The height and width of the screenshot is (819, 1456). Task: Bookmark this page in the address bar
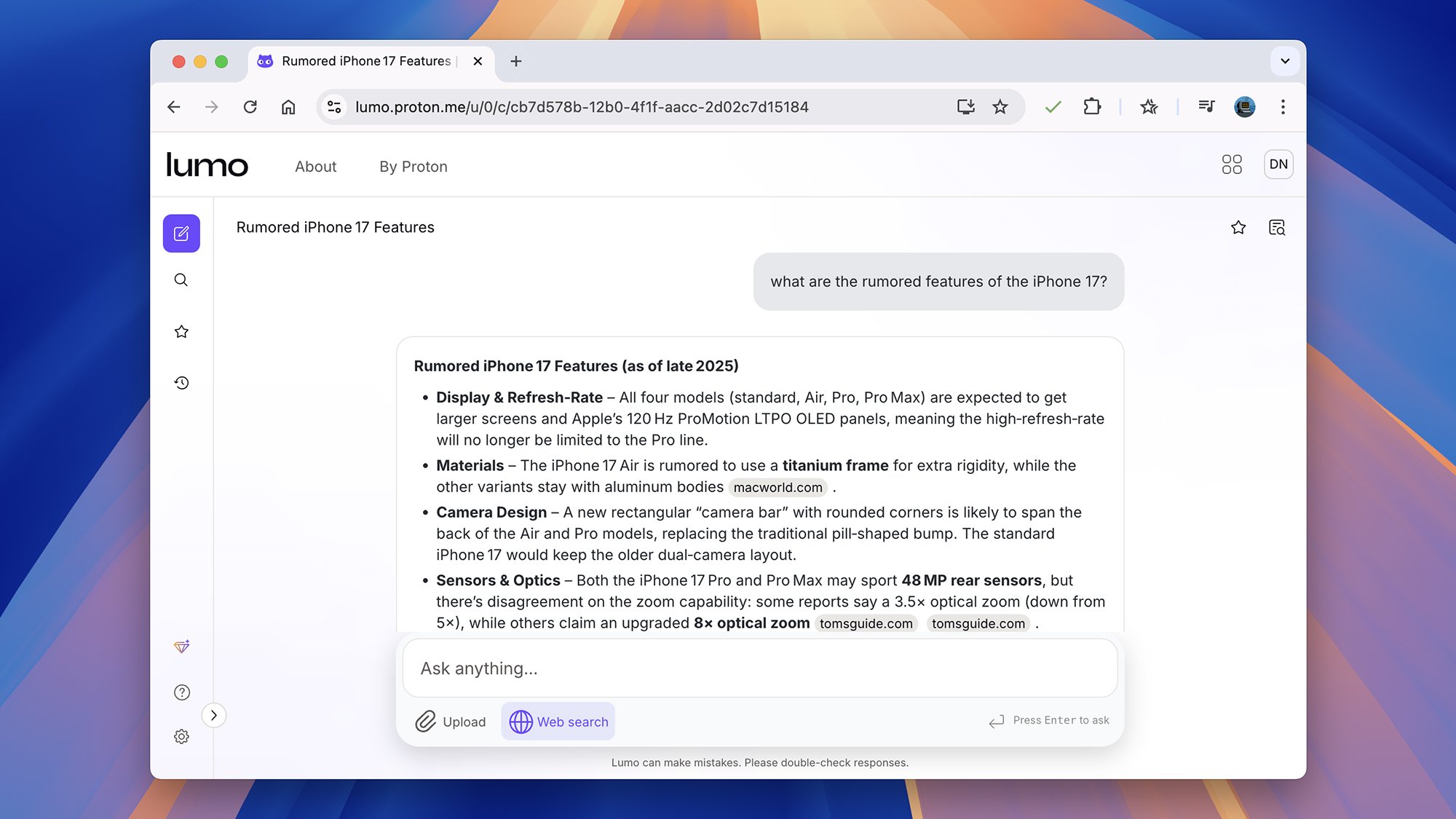pyautogui.click(x=1000, y=107)
